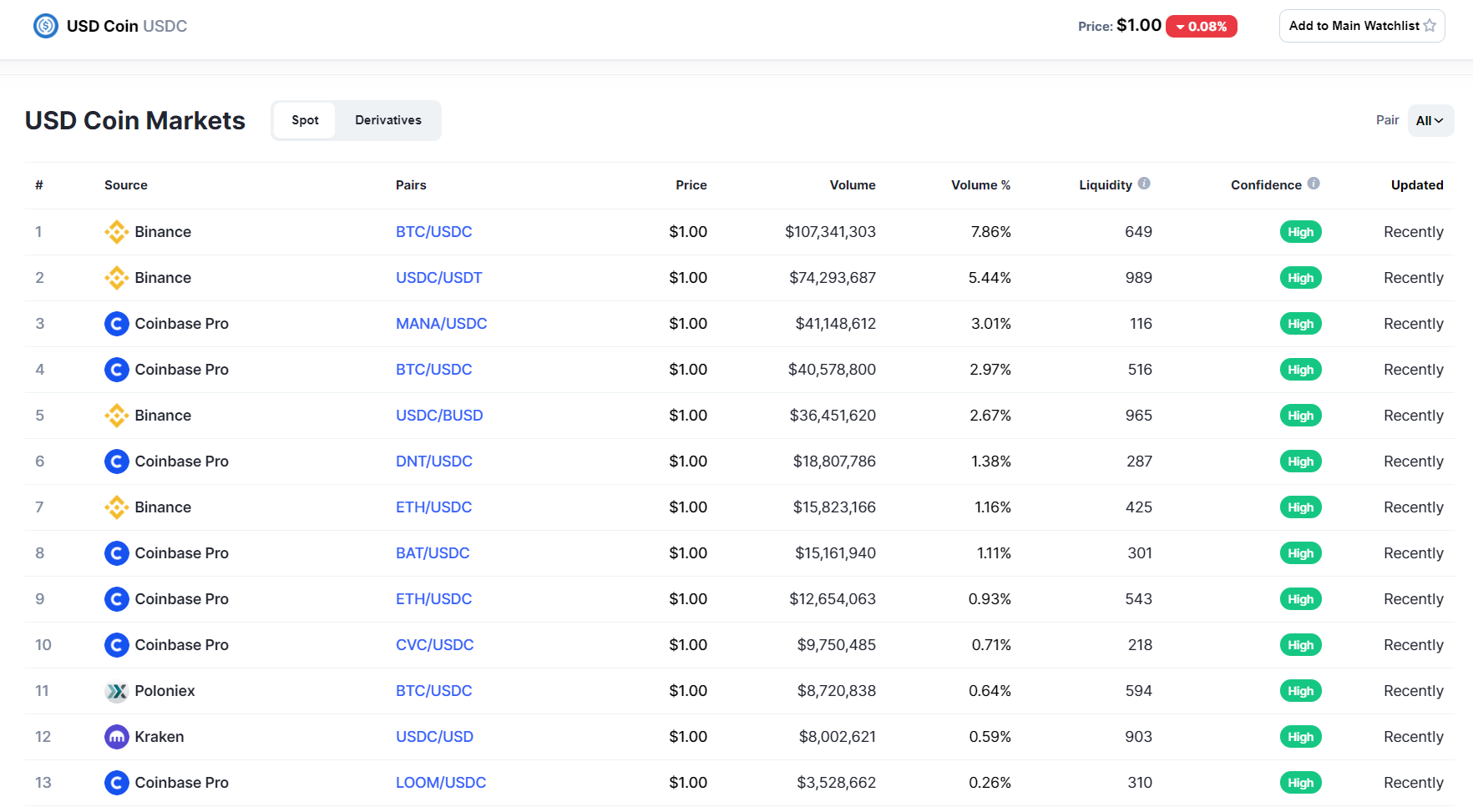Click the USD Coin logo icon
Screen dimensions: 1473x812
[x=46, y=26]
